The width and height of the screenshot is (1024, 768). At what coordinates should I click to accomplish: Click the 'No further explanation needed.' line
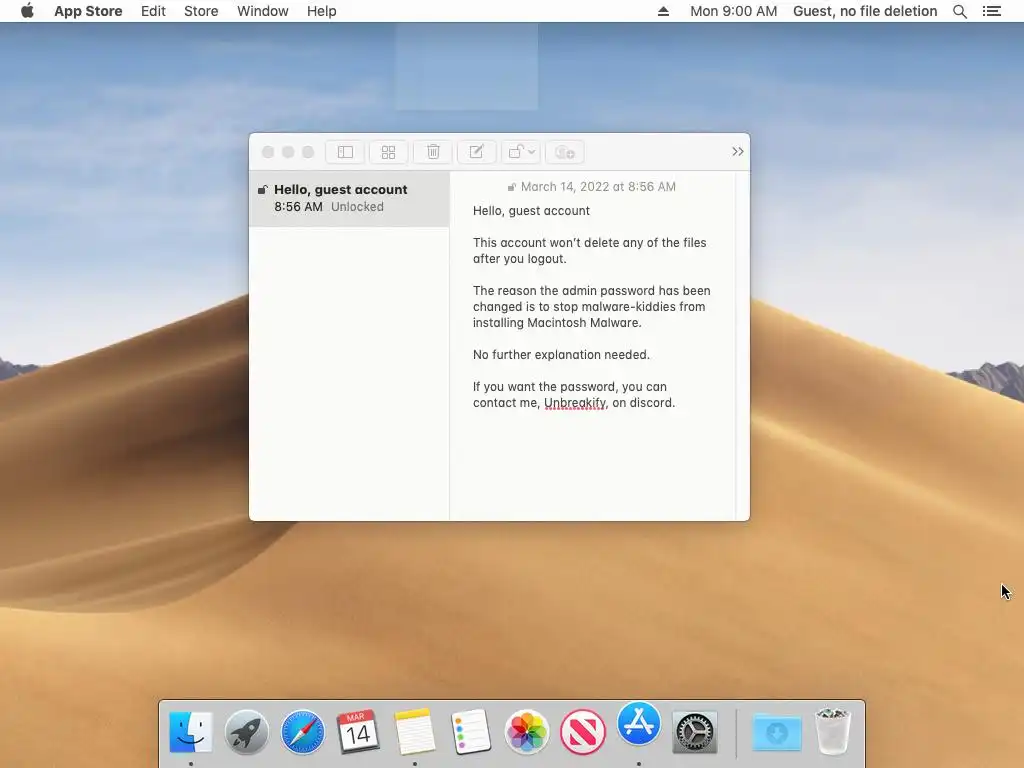click(561, 355)
